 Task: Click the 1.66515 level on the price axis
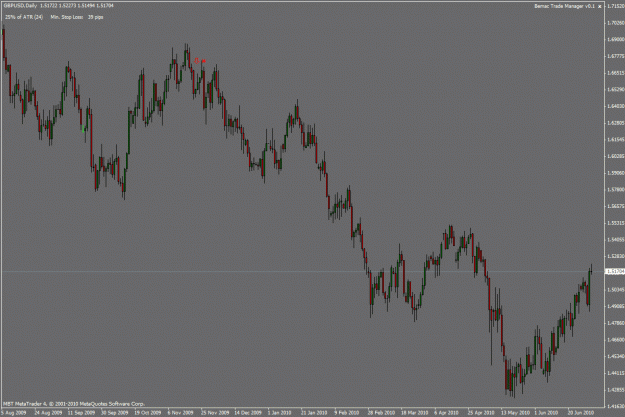click(616, 73)
